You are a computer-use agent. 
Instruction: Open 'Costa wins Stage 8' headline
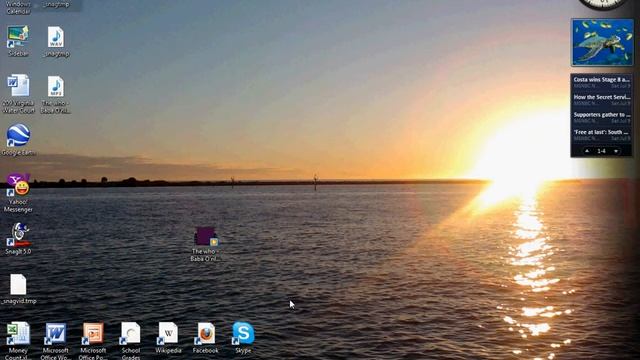pyautogui.click(x=601, y=80)
